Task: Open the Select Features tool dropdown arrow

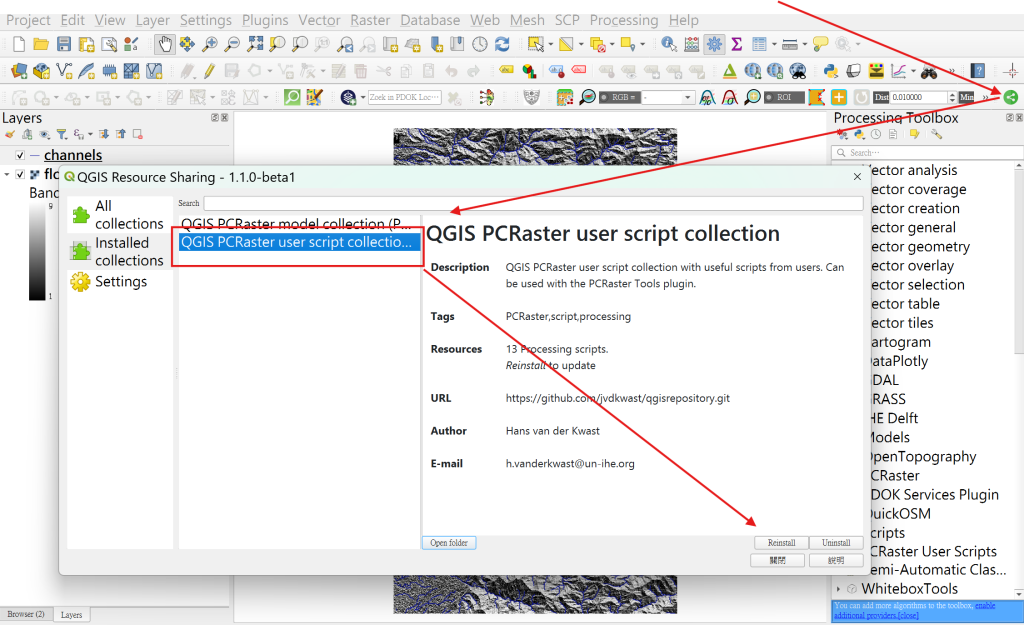Action: 551,44
